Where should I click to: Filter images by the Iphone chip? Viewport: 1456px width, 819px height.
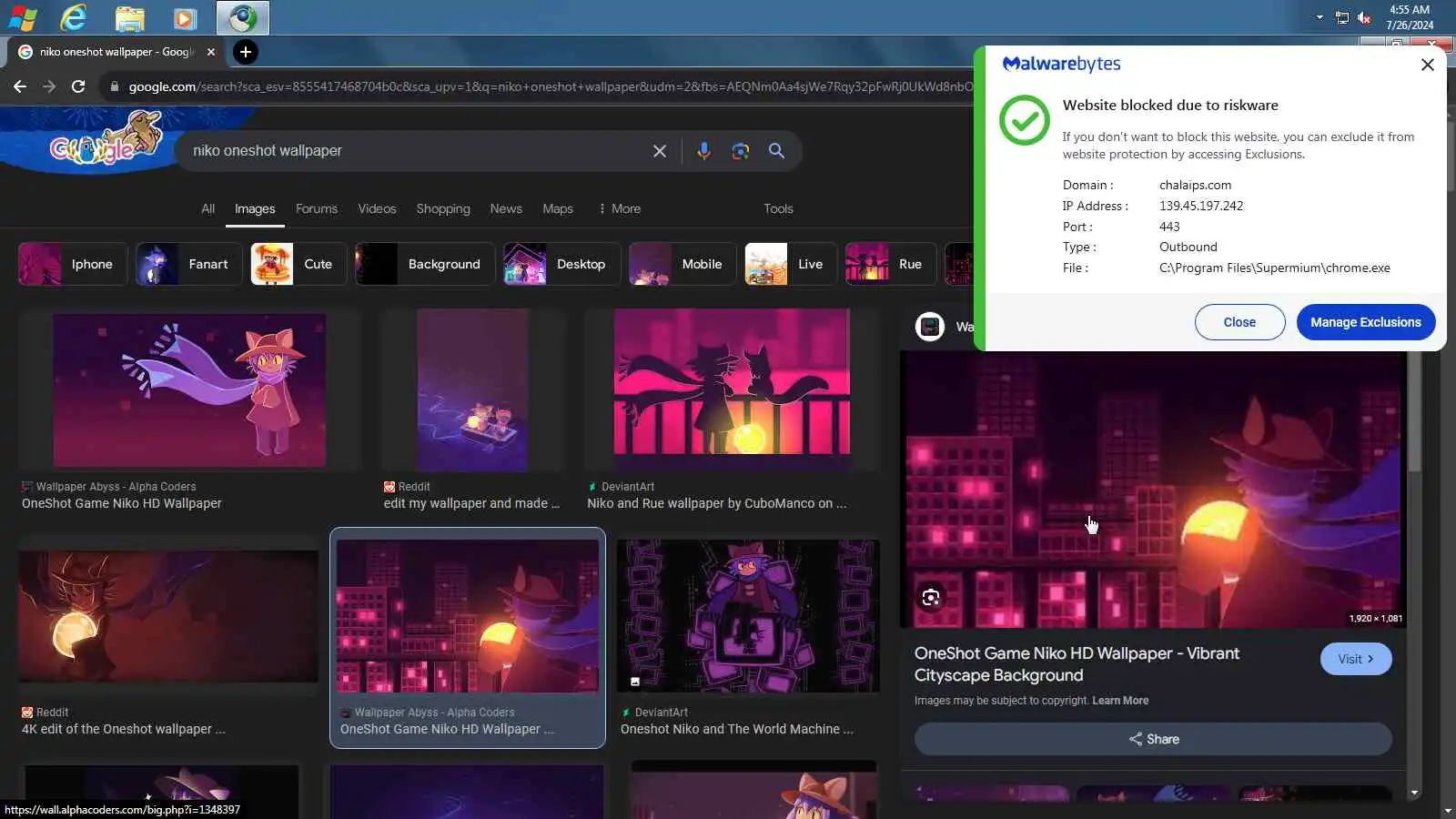coord(73,264)
